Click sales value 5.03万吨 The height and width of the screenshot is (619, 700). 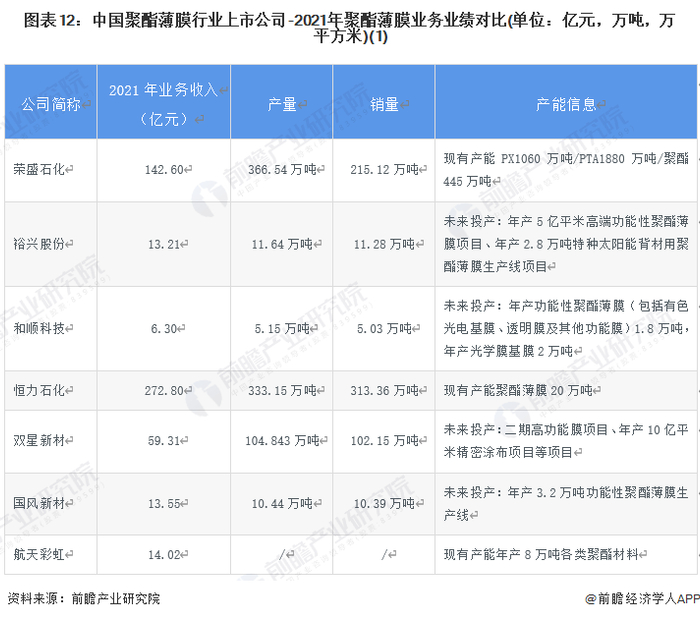tap(384, 328)
